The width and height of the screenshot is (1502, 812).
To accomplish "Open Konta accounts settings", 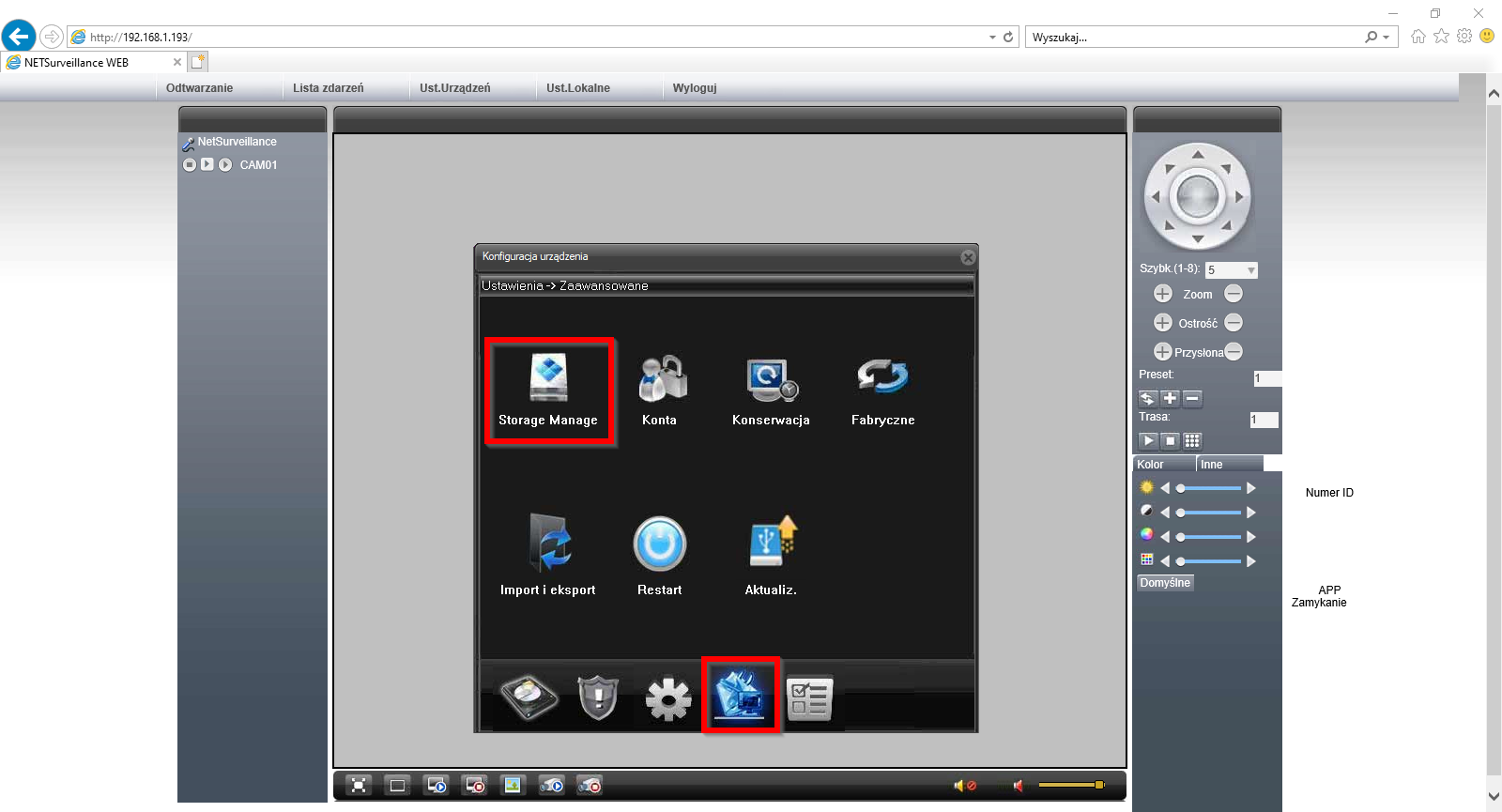I will 660,390.
